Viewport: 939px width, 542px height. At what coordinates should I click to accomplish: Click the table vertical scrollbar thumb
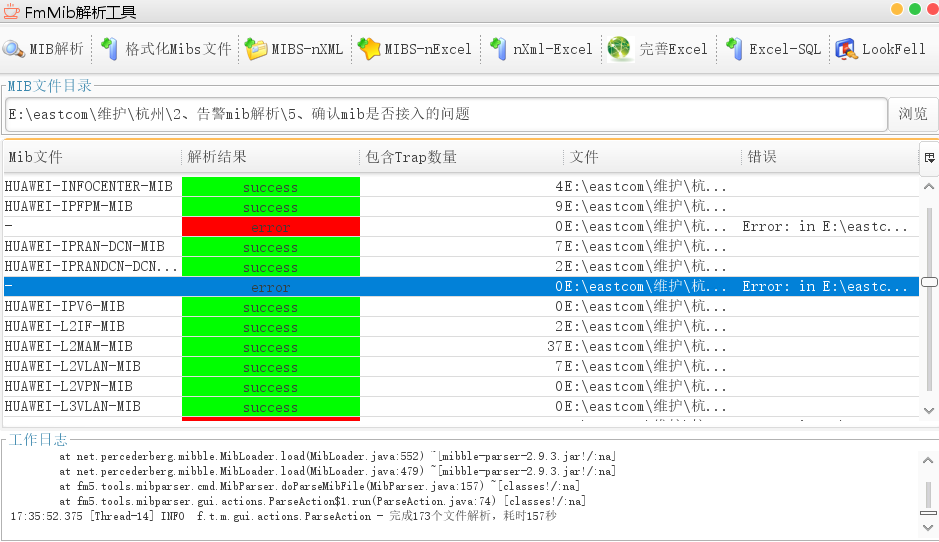coord(929,282)
